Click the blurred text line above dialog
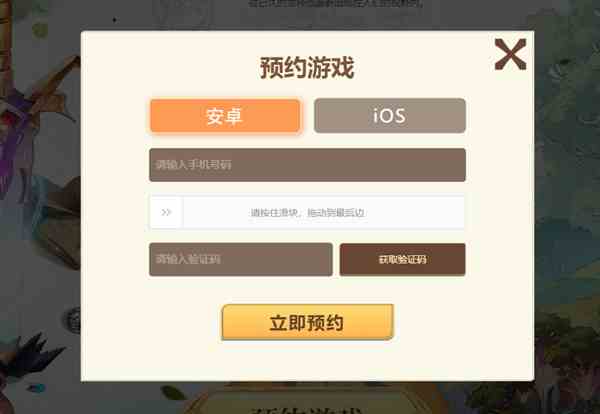The width and height of the screenshot is (600, 414). point(336,4)
